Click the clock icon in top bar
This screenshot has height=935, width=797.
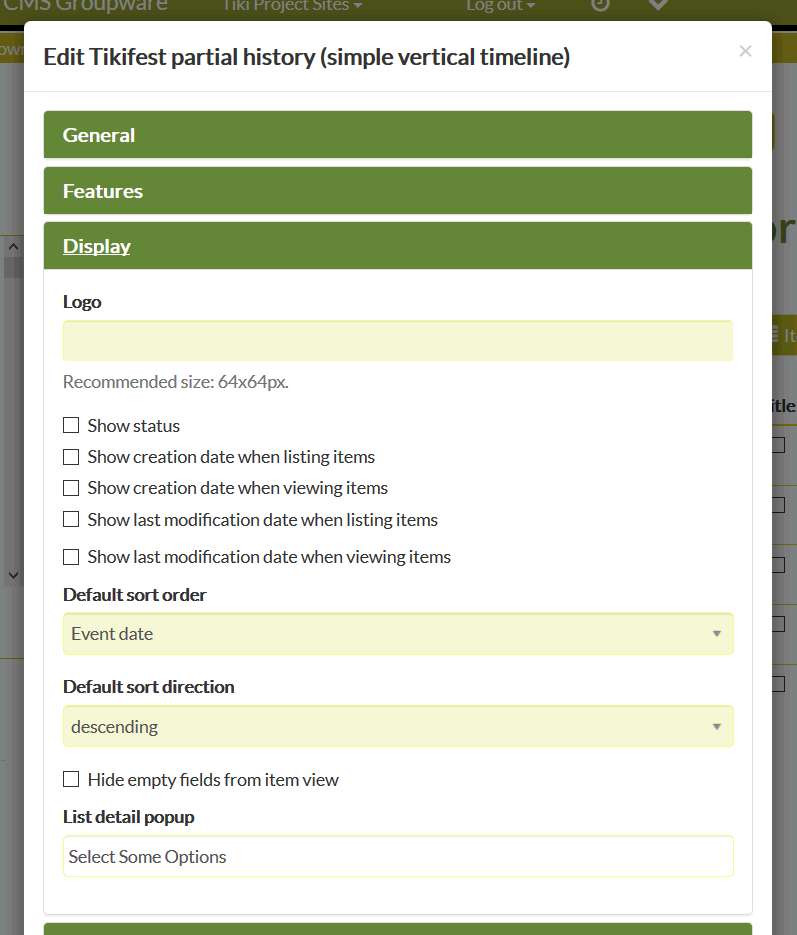(x=600, y=4)
